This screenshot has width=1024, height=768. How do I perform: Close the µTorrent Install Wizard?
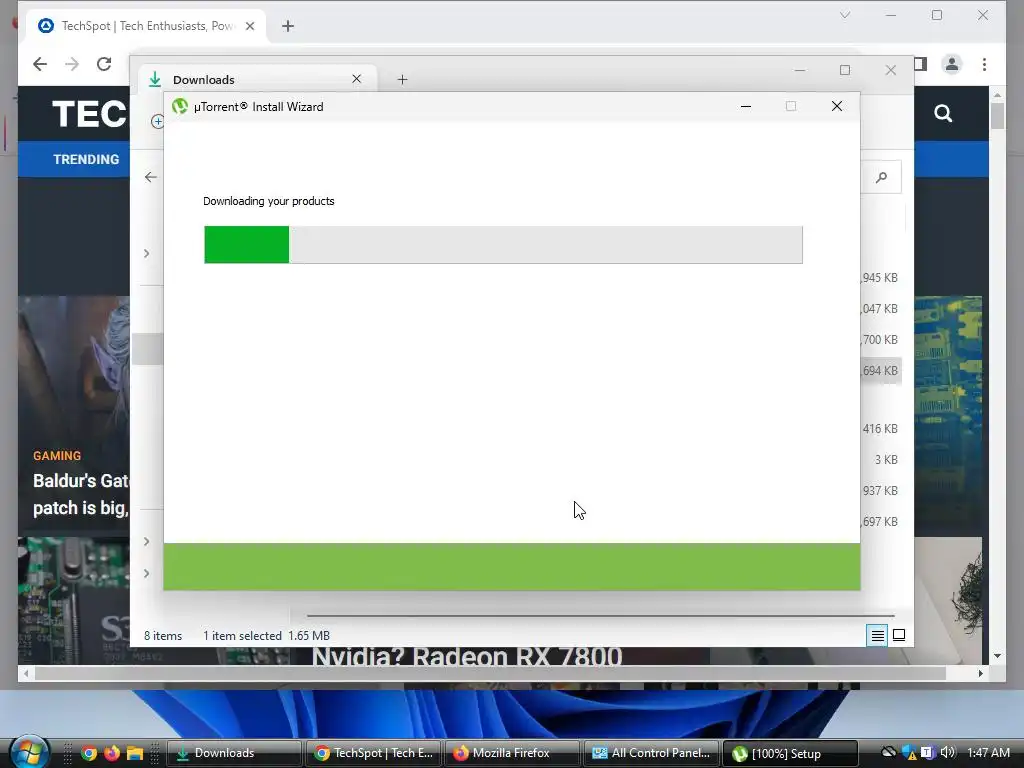[x=837, y=106]
